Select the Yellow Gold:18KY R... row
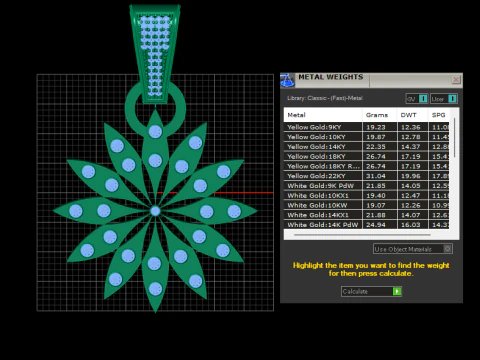Image resolution: width=480 pixels, height=360 pixels. click(366, 166)
